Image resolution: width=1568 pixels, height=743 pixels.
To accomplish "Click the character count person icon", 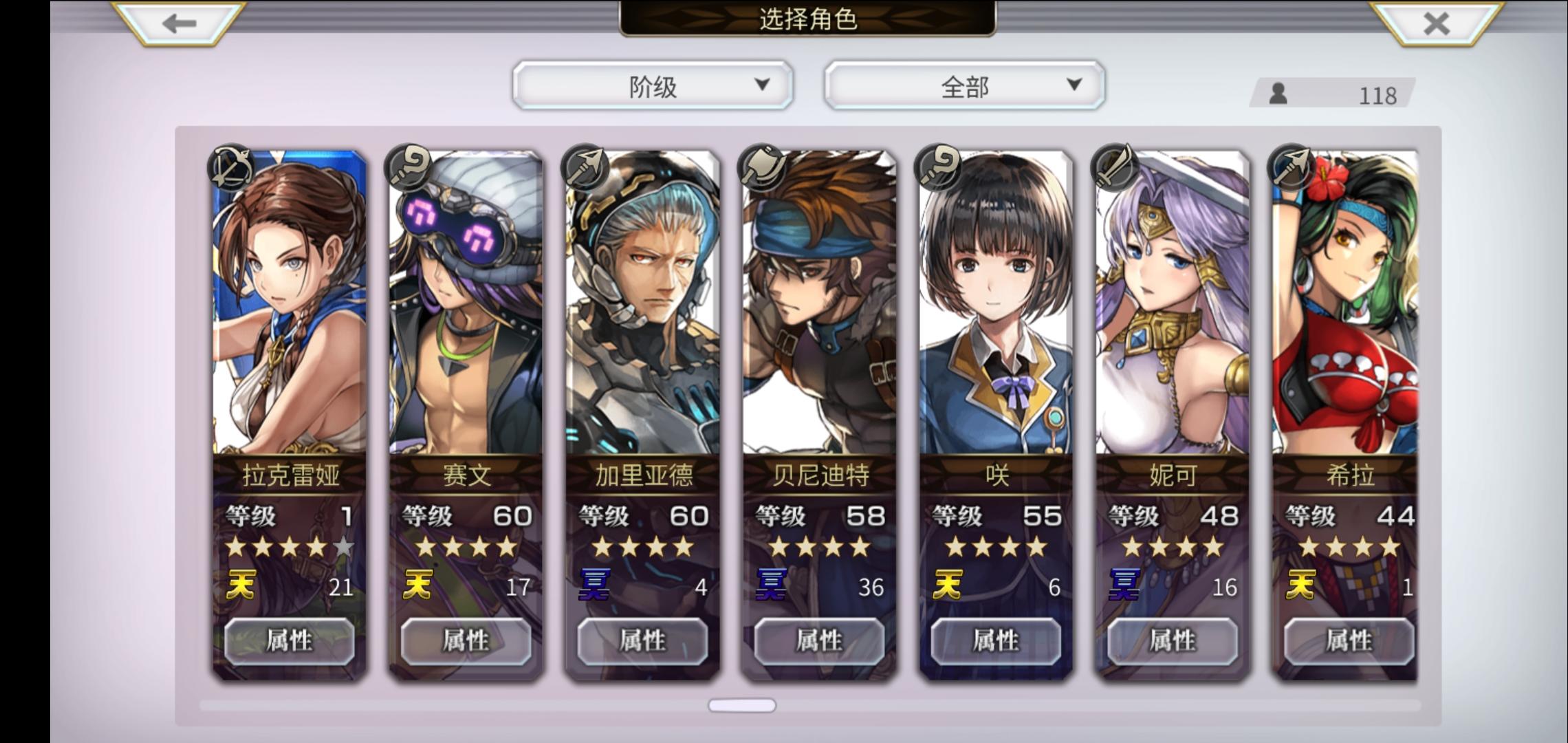I will (x=1278, y=94).
